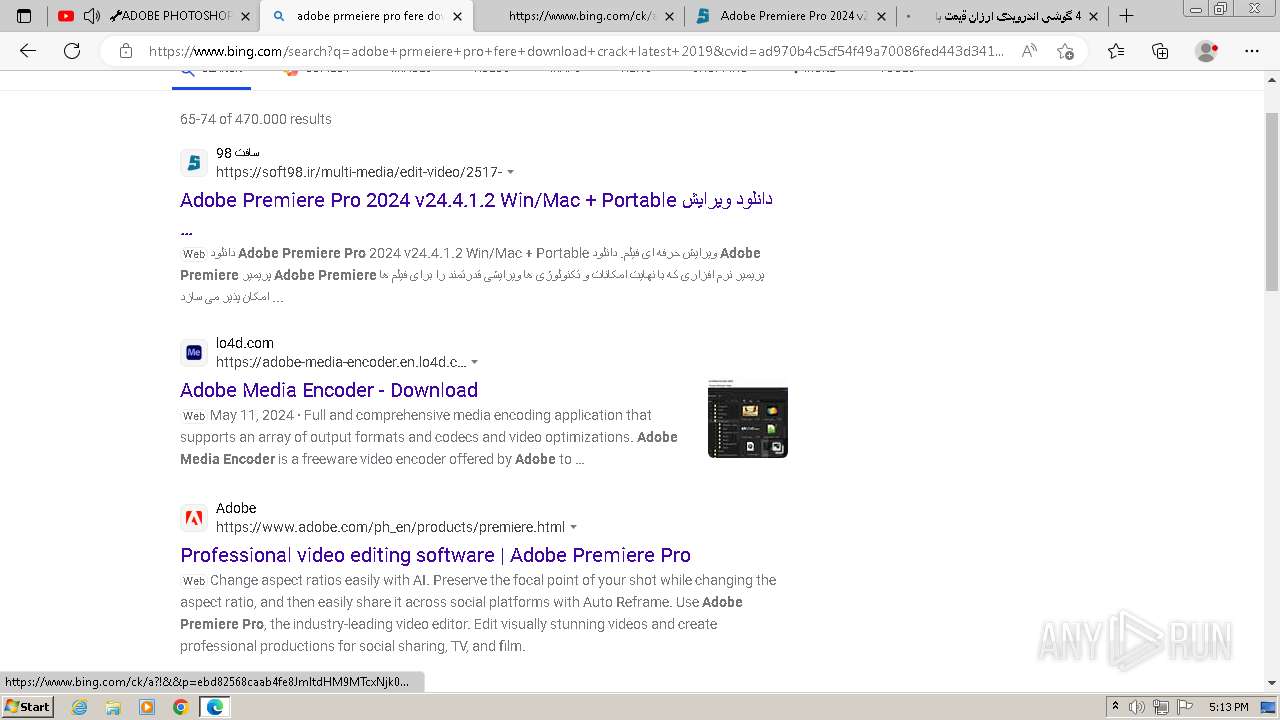Viewport: 1280px width, 720px height.
Task: Select the adobe prmeiere pro search tab
Action: [365, 16]
